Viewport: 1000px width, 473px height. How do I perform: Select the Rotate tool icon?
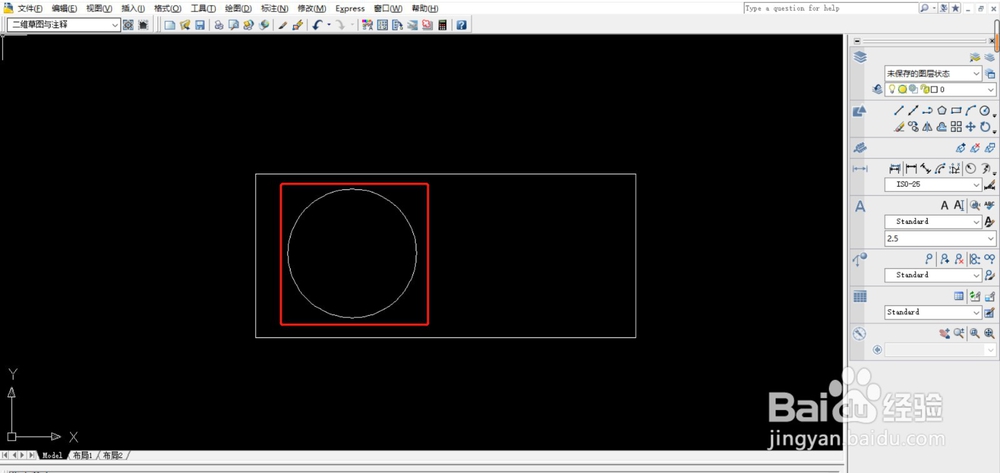point(985,127)
